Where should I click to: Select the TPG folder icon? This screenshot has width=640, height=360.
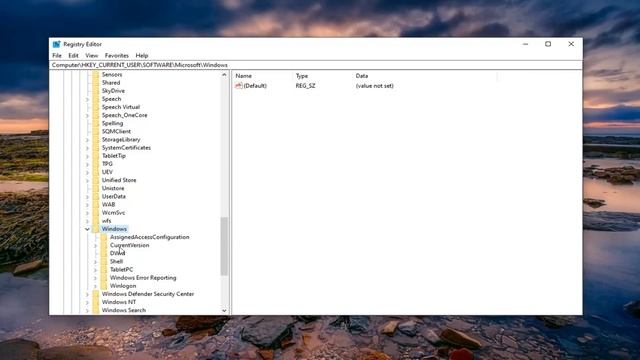tap(96, 164)
